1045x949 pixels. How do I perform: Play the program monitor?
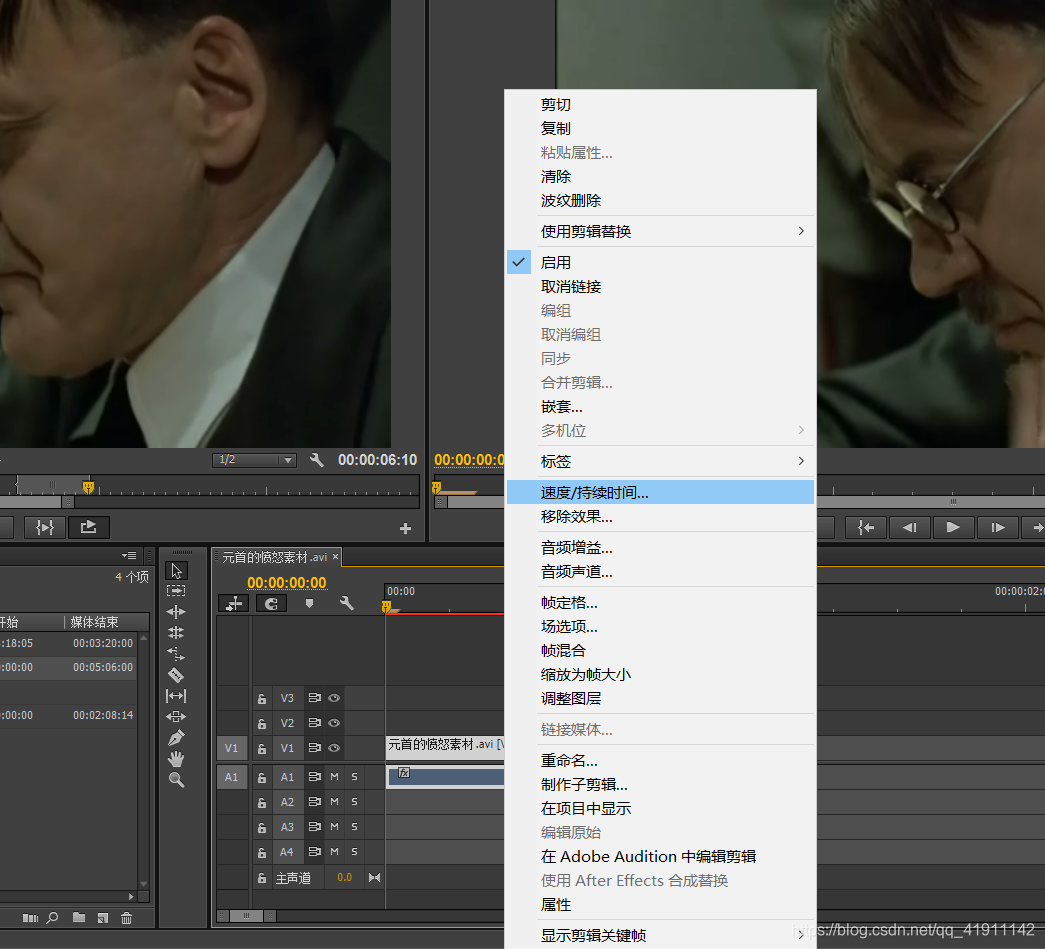coord(953,527)
